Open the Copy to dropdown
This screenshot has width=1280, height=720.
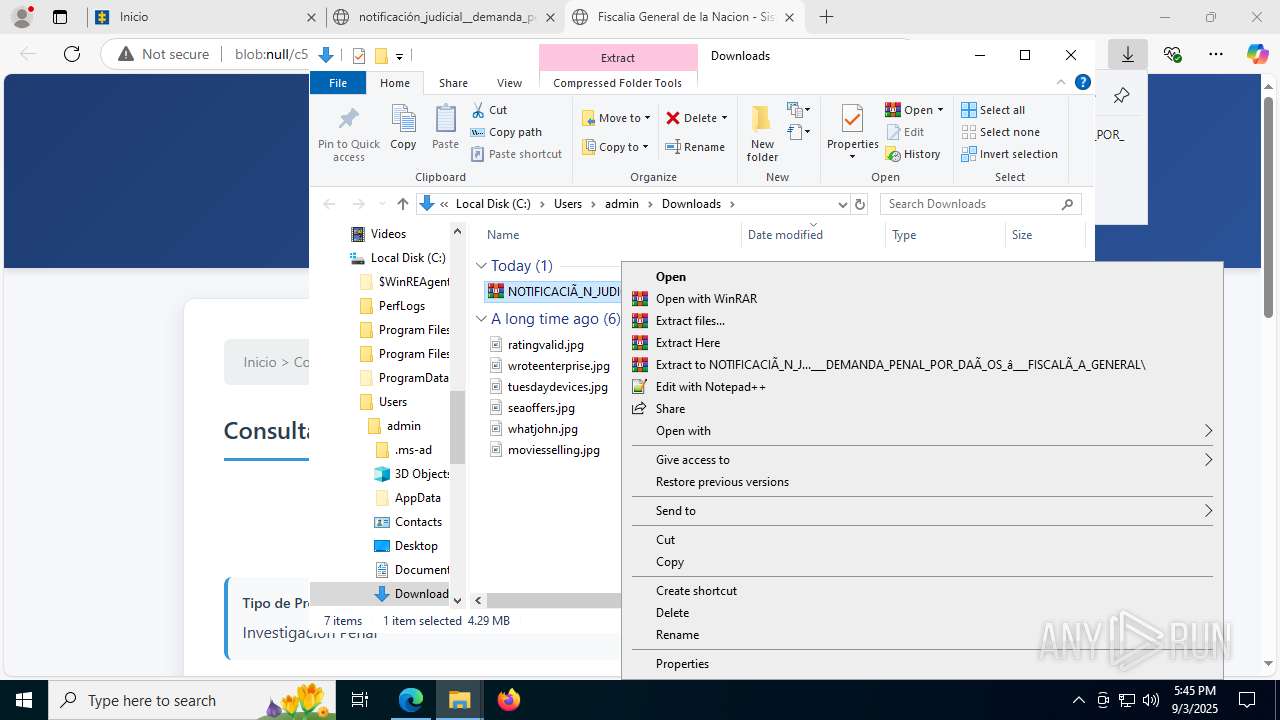point(616,147)
